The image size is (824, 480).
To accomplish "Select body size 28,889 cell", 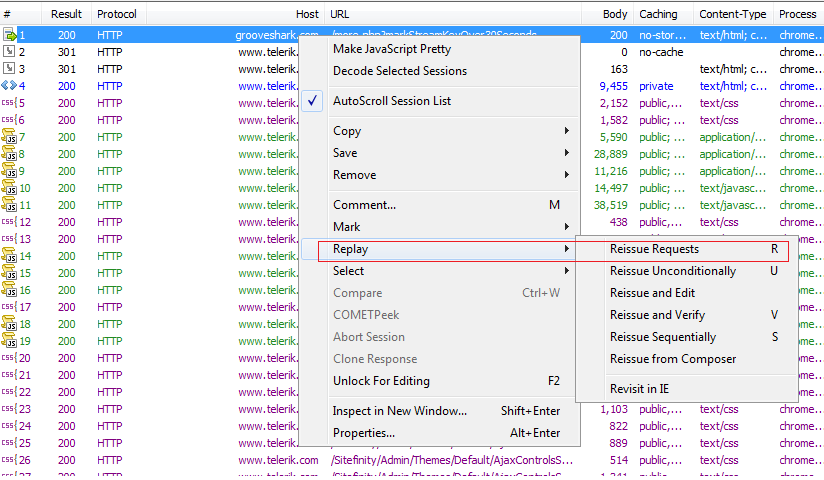I will click(x=611, y=154).
